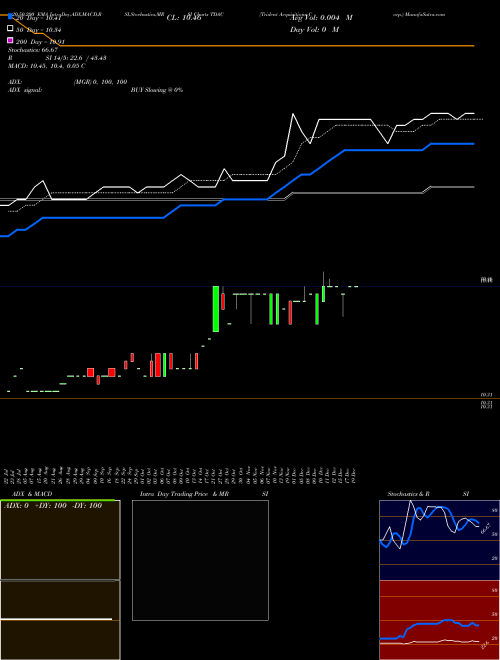Click the 'ADX signal:' label
The height and width of the screenshot is (660, 500).
click(x=25, y=90)
